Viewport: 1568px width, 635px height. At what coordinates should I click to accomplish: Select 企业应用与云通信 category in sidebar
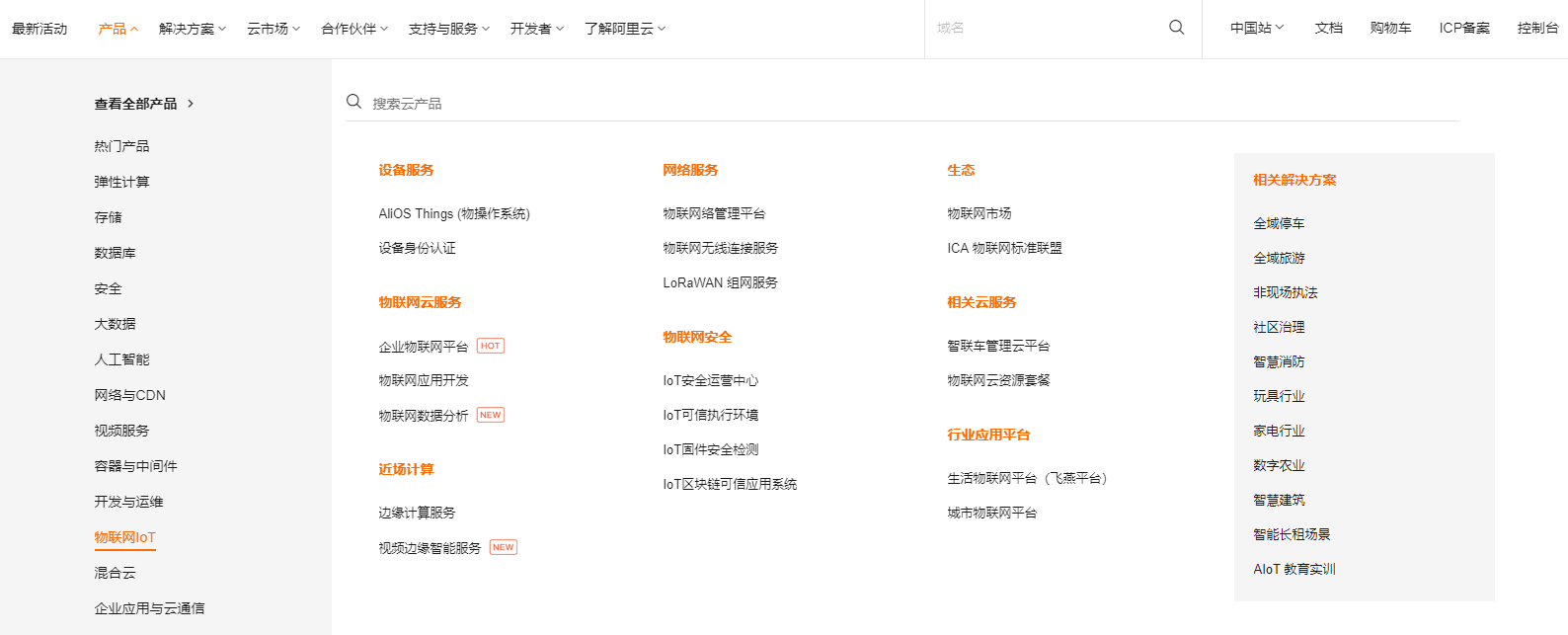tap(150, 608)
